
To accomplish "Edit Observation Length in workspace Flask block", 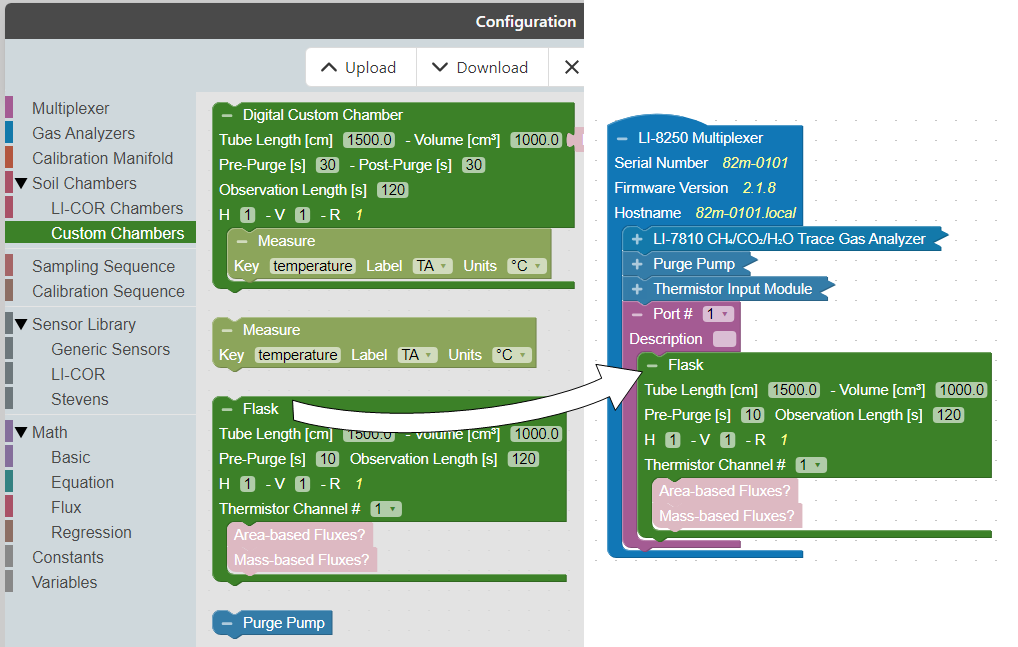I will 949,415.
